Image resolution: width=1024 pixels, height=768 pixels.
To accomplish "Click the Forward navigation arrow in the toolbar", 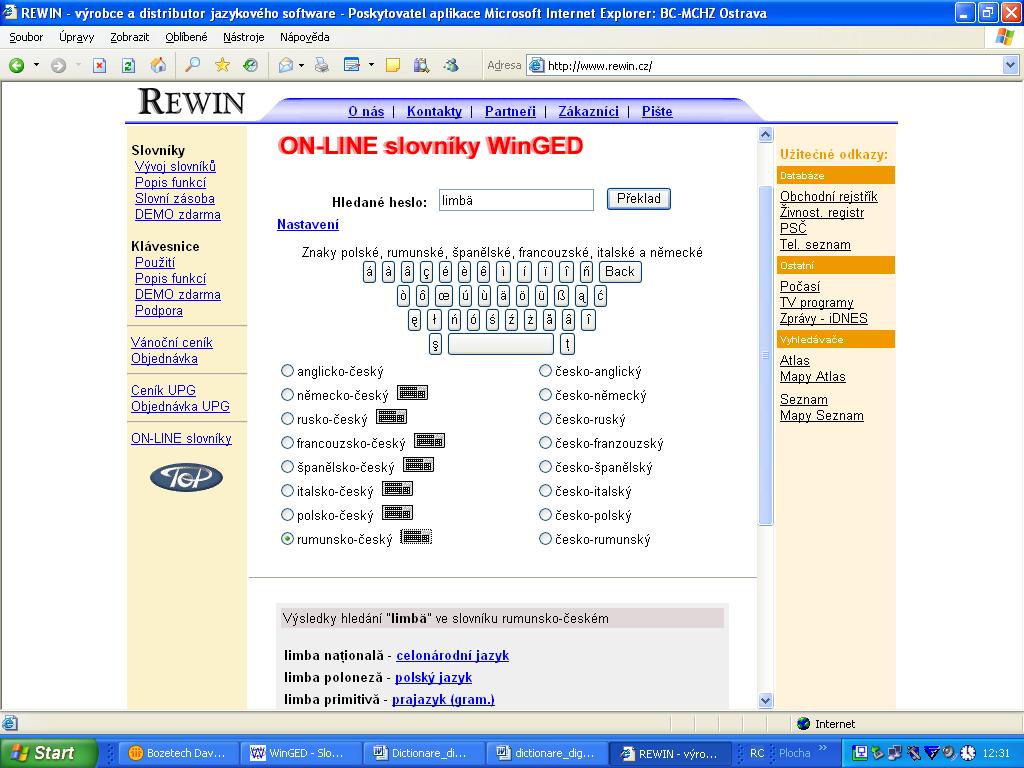I will 58,65.
